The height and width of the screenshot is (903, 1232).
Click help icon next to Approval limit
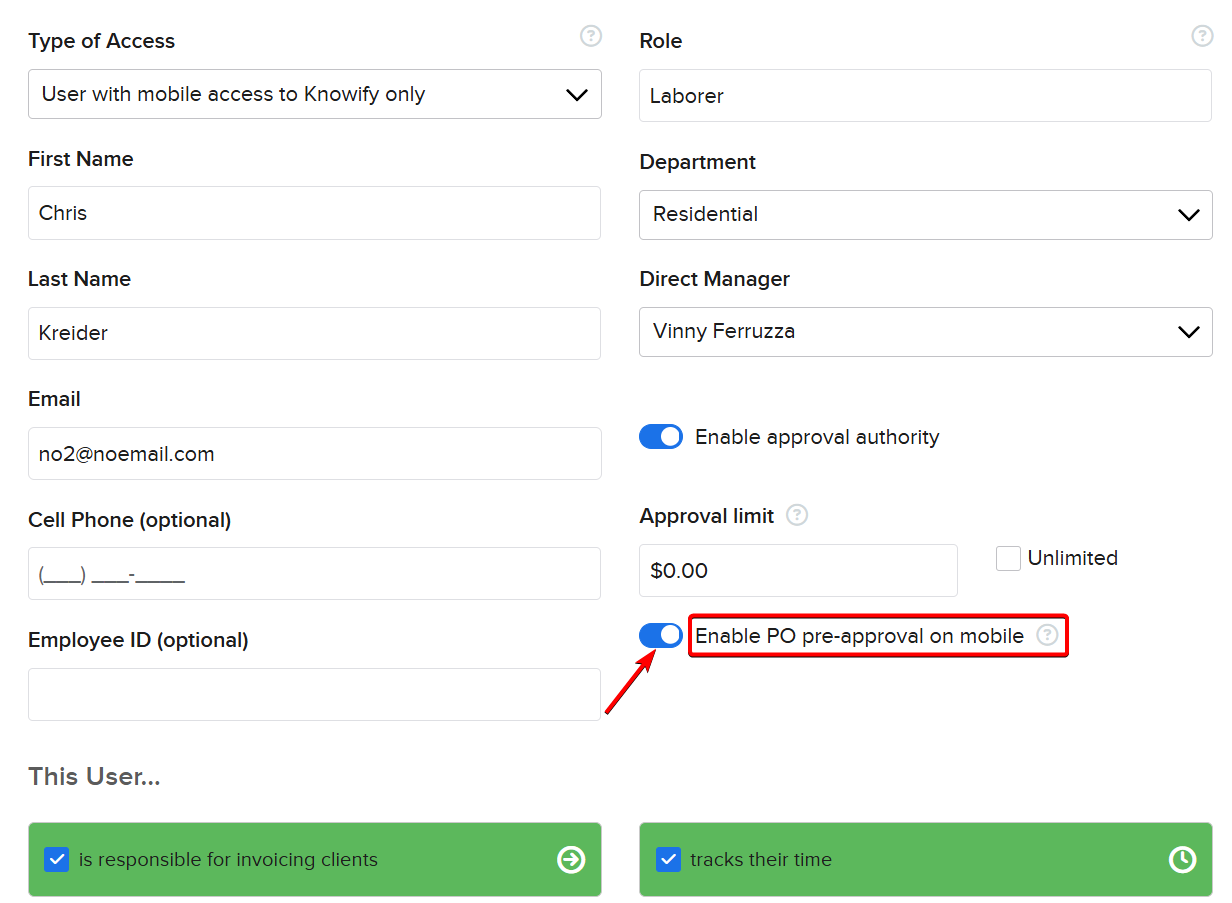pos(797,515)
